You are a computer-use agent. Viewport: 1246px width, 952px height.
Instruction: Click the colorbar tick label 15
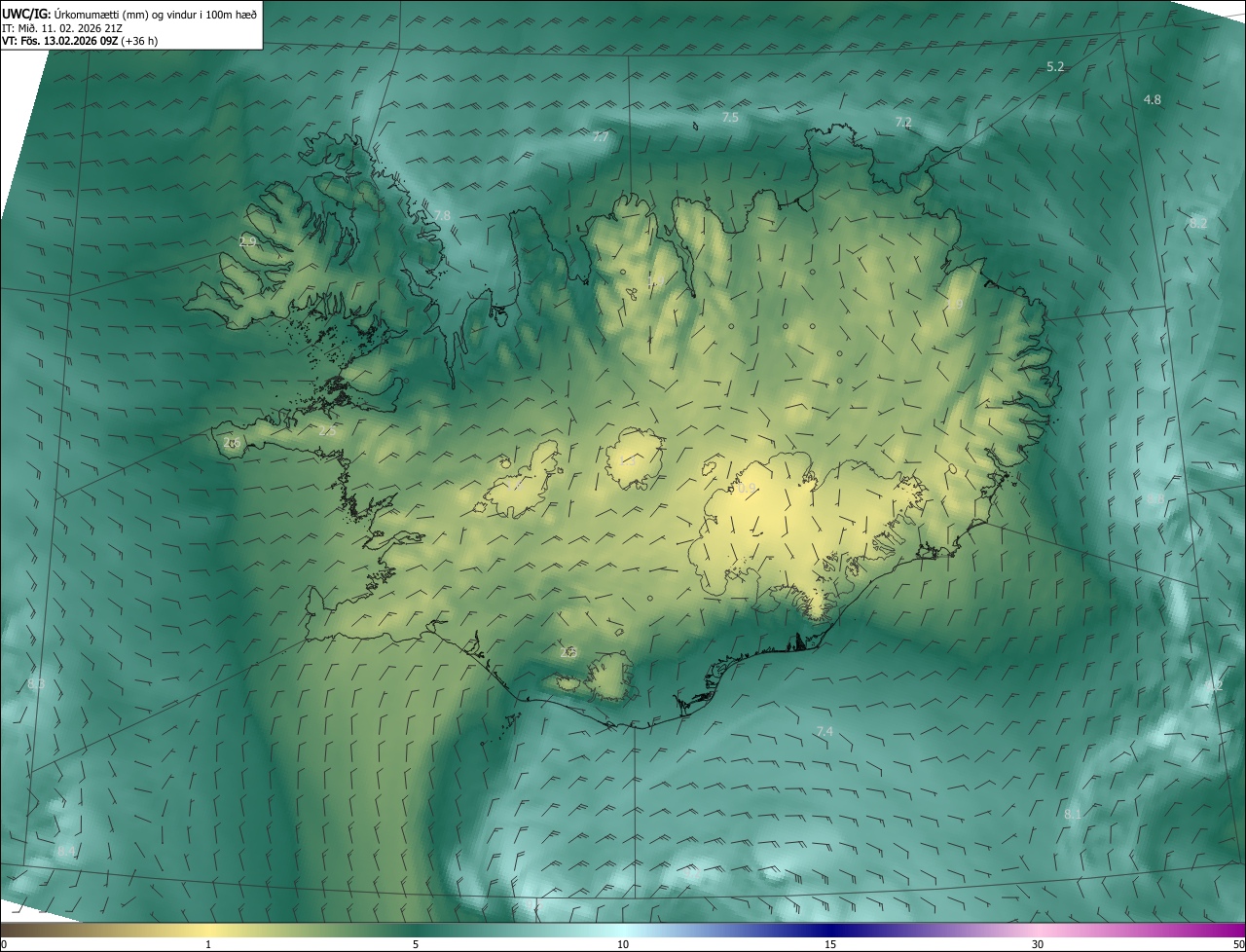tap(830, 944)
